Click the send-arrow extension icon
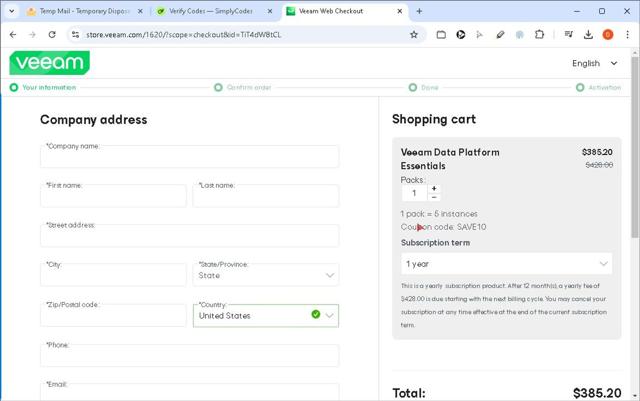Screen dimensions: 640x401 tap(480, 35)
